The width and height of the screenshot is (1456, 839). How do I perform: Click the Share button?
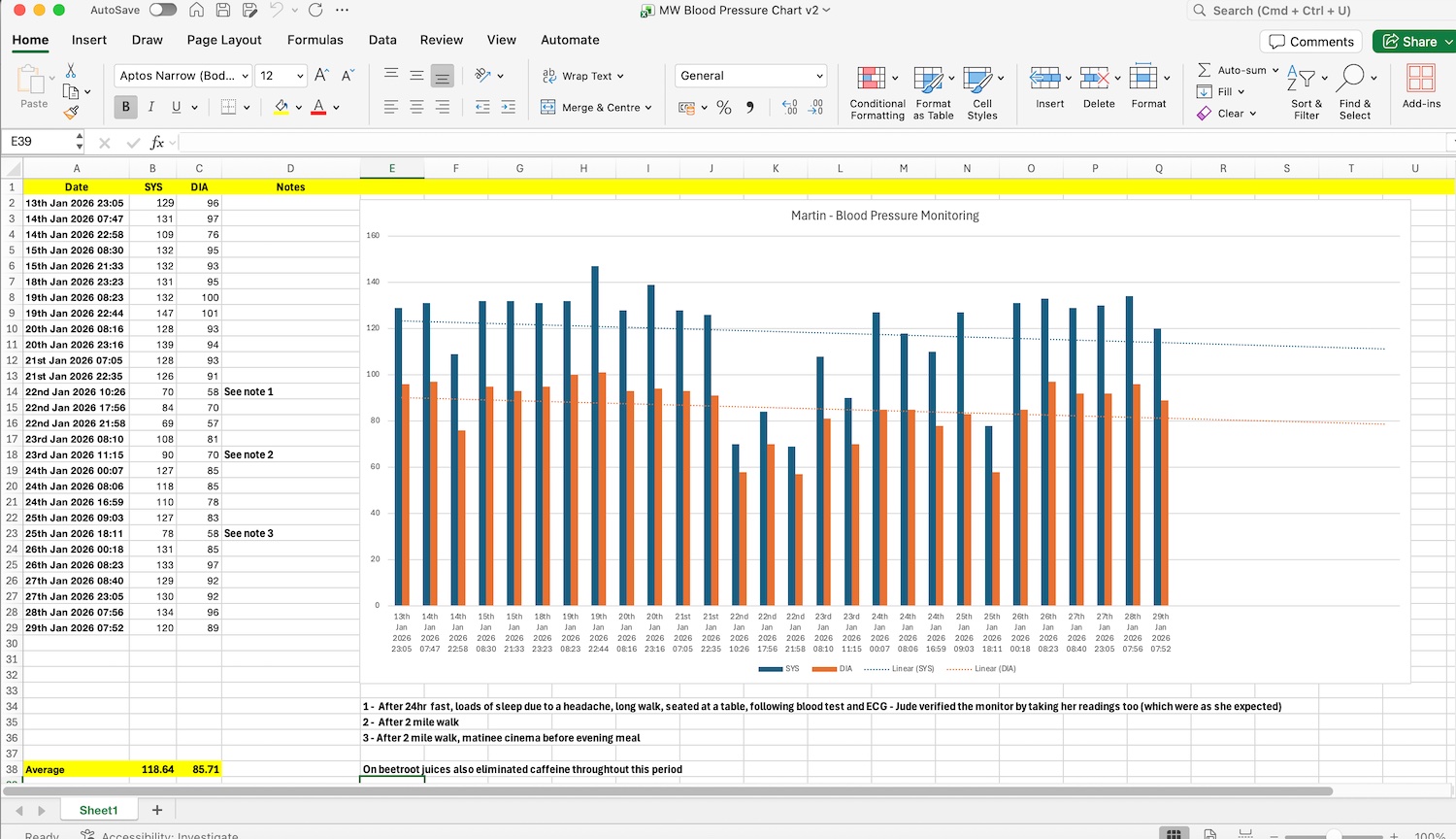tap(1411, 42)
